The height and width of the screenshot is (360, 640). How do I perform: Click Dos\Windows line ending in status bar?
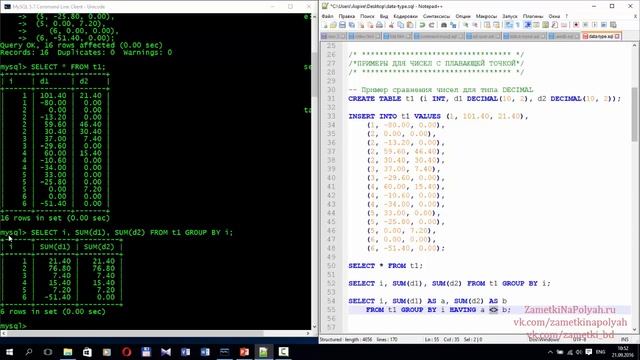[x=543, y=340]
